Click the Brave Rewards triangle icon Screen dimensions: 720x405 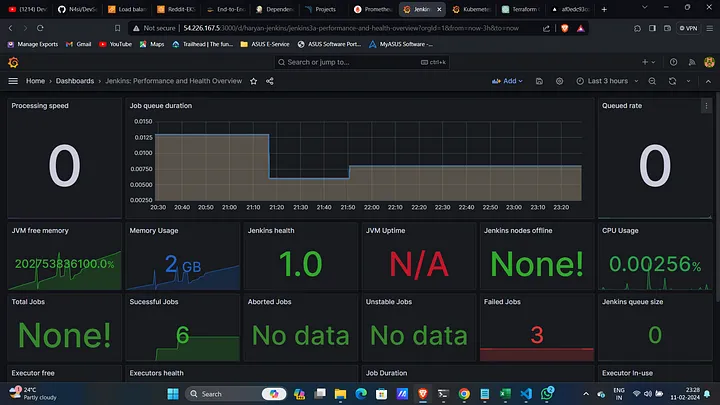581,28
